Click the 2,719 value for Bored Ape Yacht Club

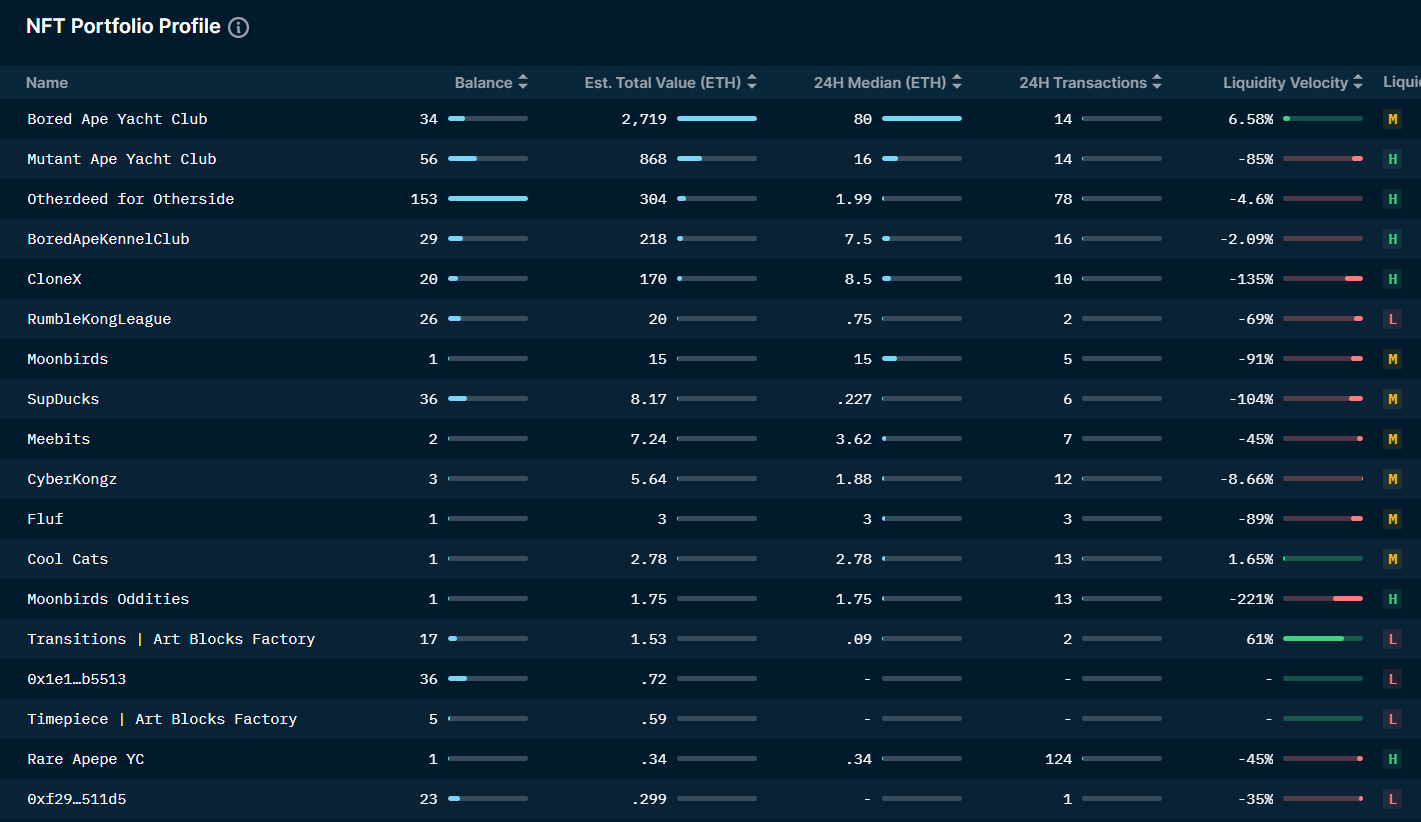tap(644, 119)
